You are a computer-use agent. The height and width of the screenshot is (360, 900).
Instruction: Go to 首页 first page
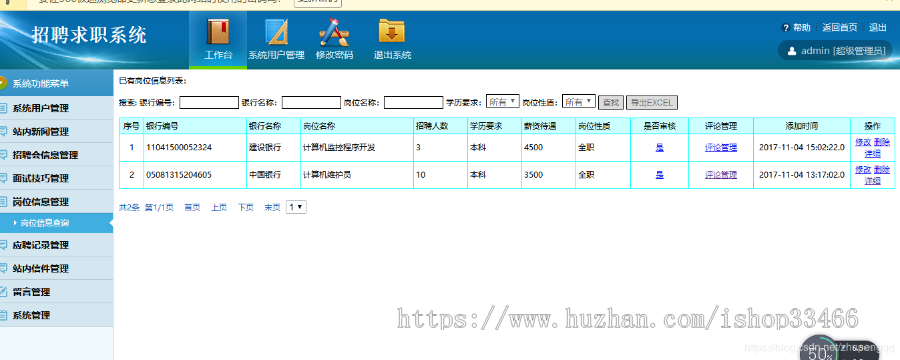pos(192,208)
